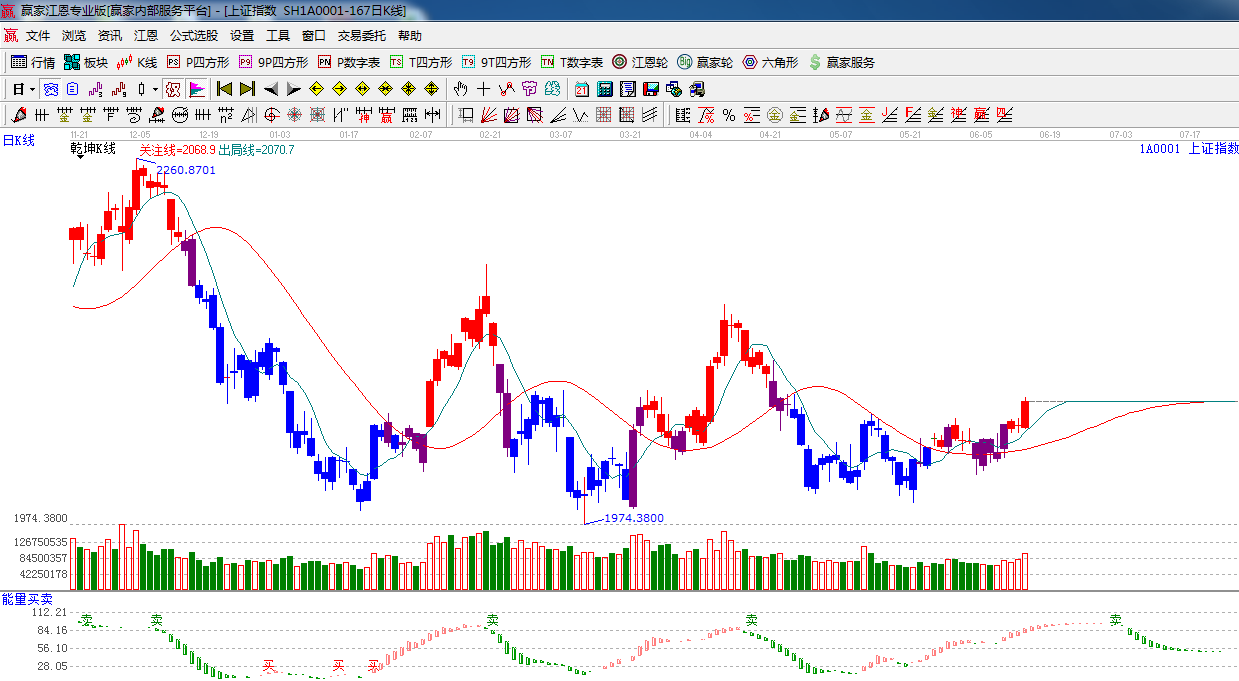
Task: Select the hand pan tool
Action: [461, 89]
